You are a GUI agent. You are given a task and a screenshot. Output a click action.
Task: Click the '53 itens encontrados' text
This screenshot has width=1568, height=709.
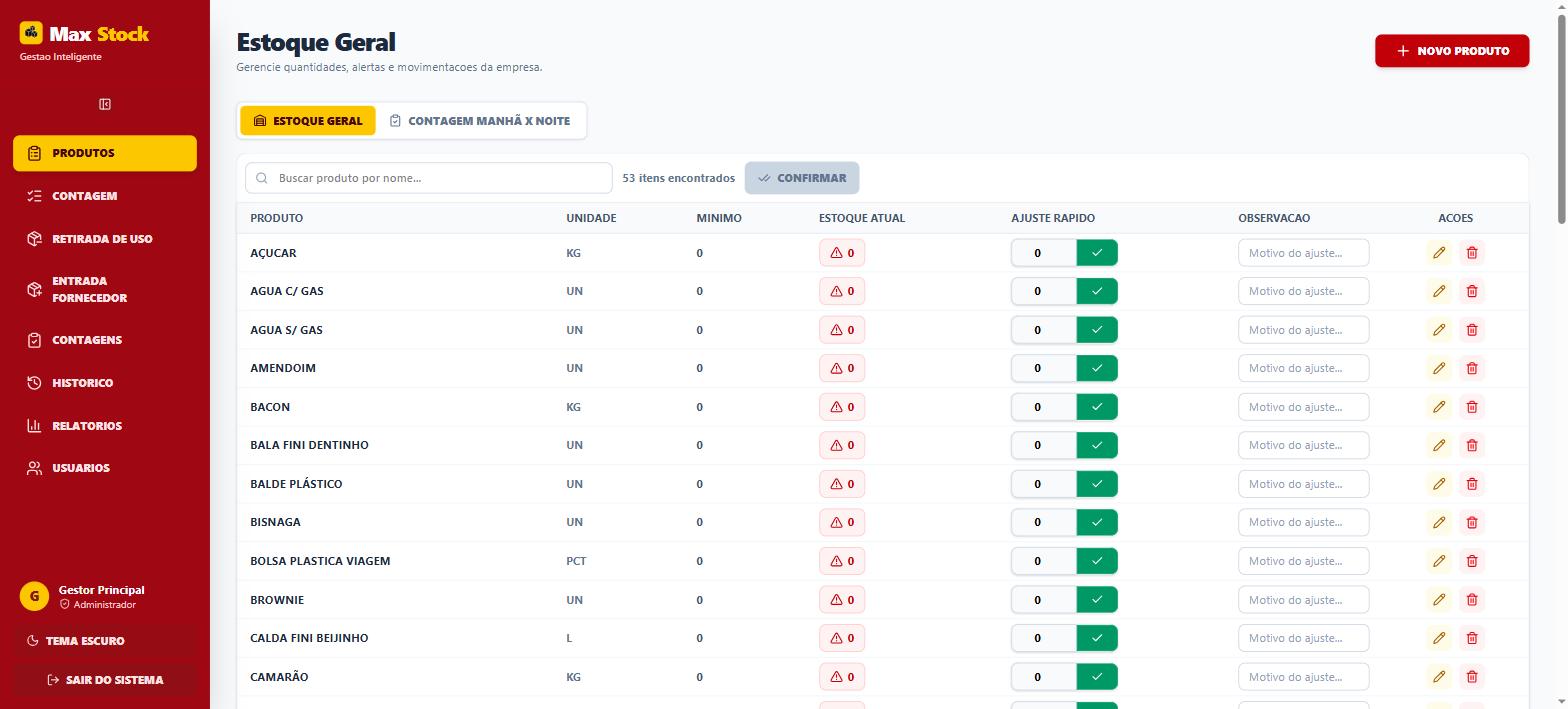678,178
